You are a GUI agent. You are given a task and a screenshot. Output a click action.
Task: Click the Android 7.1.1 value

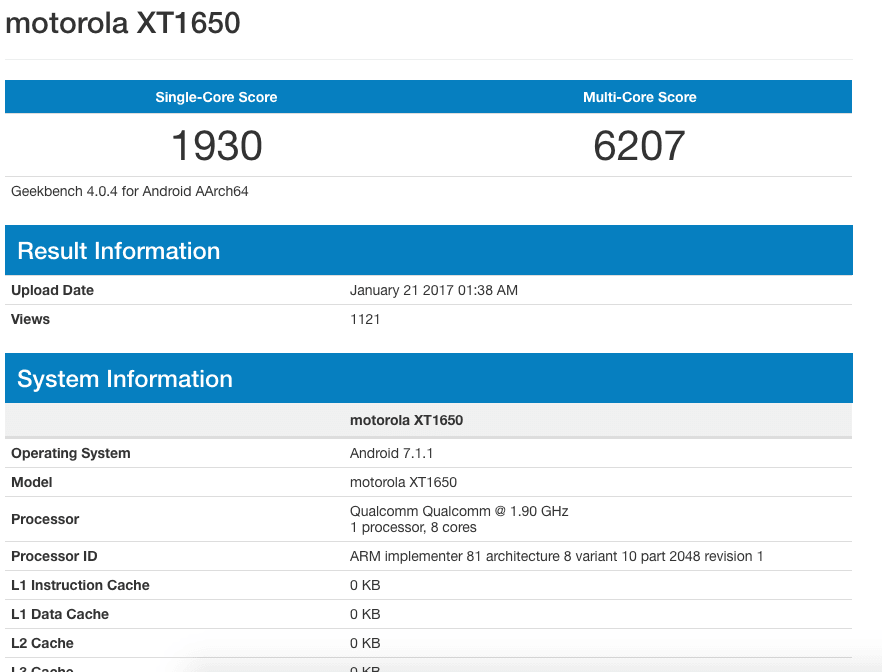[x=392, y=453]
